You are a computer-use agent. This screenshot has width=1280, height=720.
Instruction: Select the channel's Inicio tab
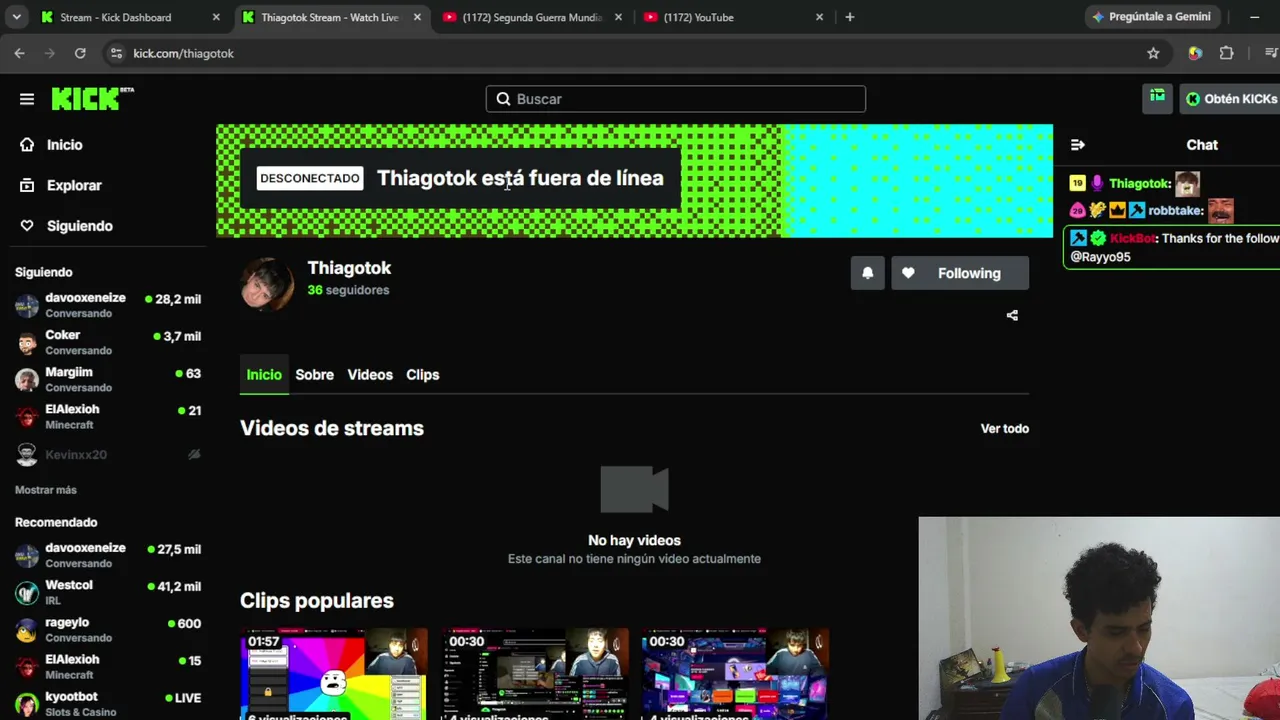click(x=264, y=375)
